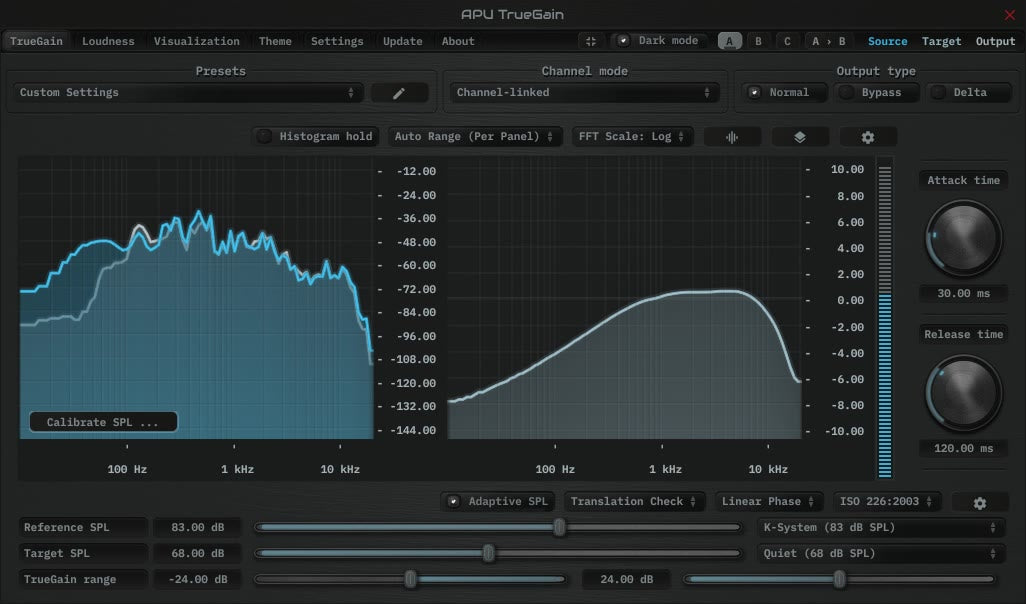The image size is (1026, 604).
Task: Click the Target SPL slider handle
Action: click(488, 553)
